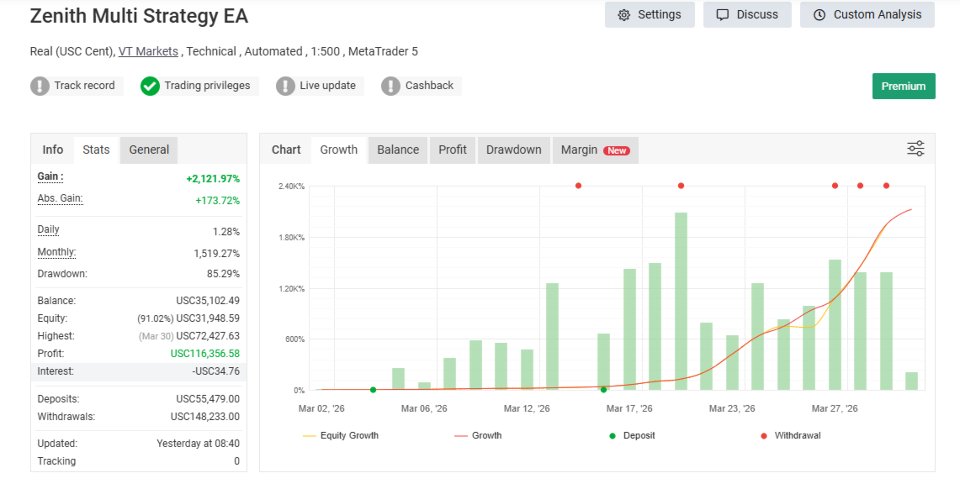960x489 pixels.
Task: Click the Track record warning icon
Action: (40, 86)
